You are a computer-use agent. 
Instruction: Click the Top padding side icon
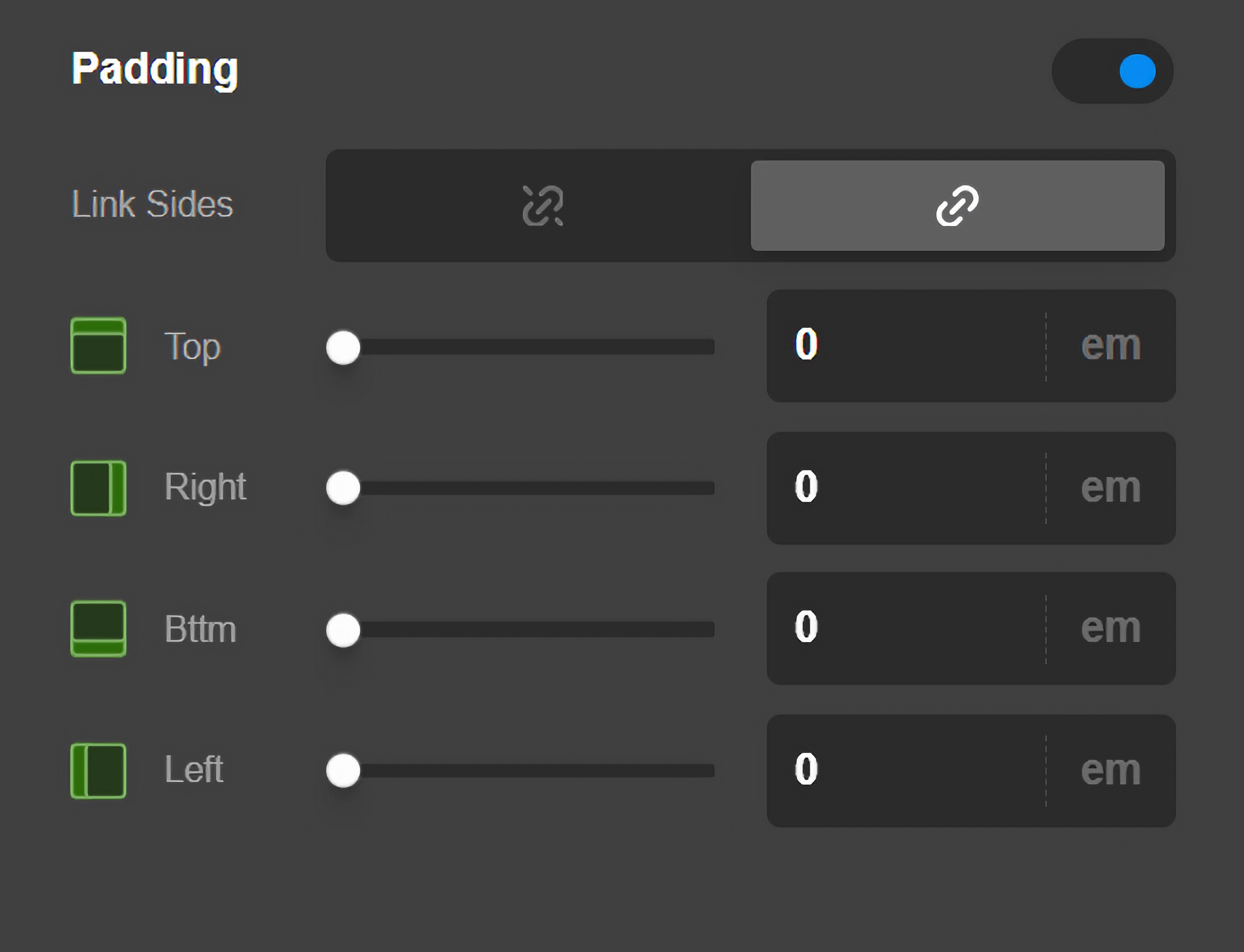(98, 345)
